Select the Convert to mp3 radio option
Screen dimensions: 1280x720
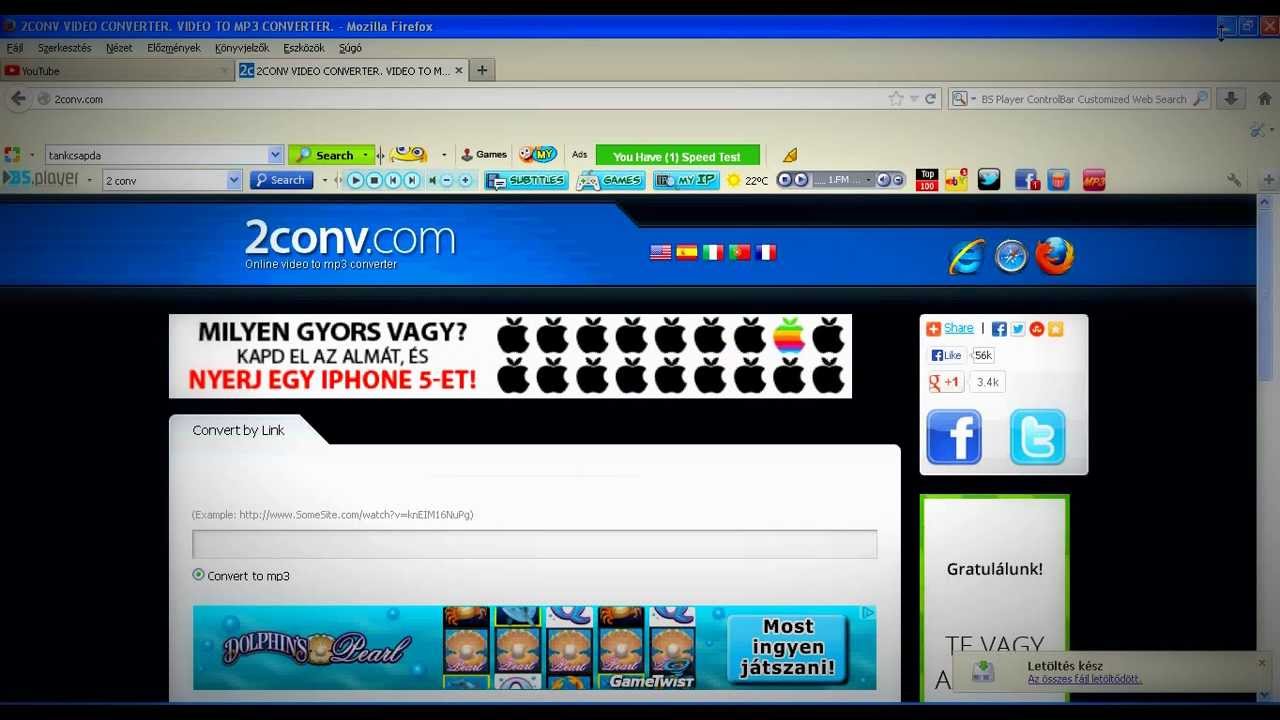coord(198,575)
